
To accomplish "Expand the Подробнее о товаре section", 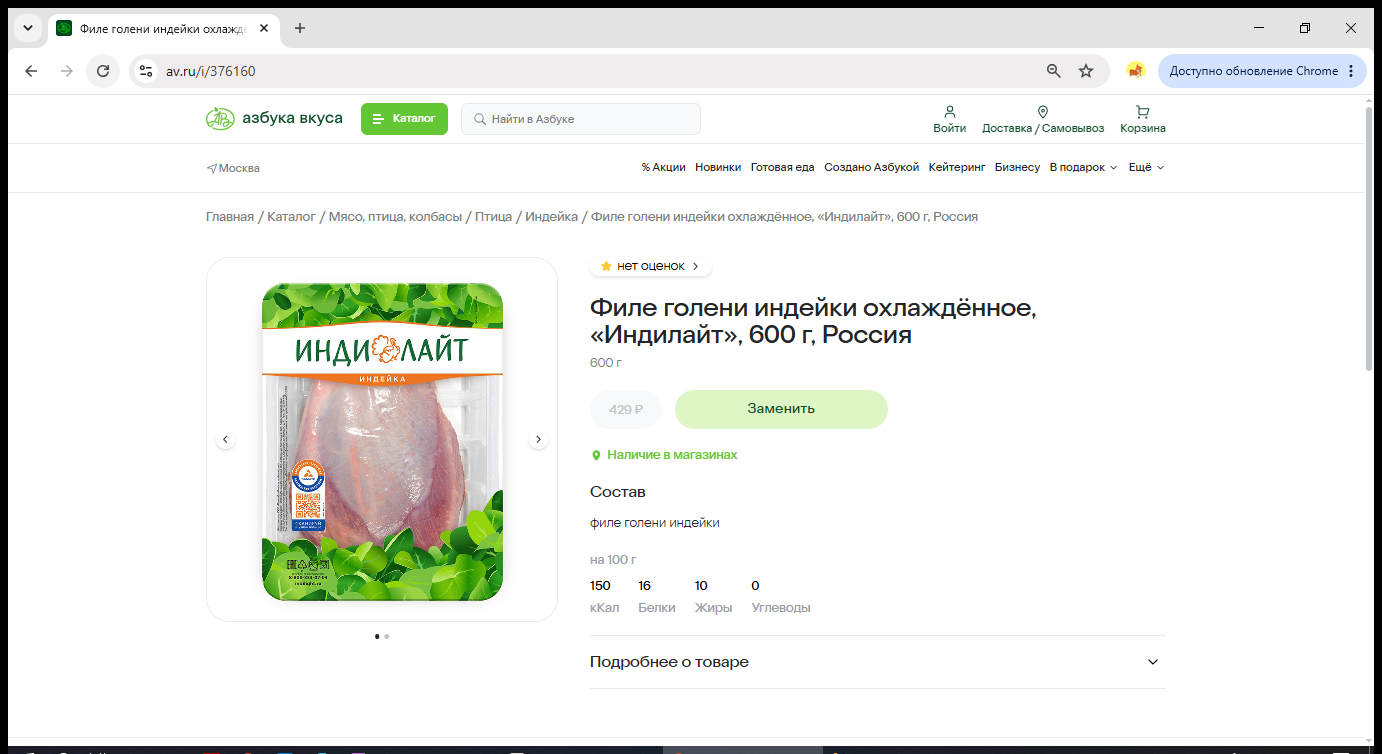I will tap(878, 662).
